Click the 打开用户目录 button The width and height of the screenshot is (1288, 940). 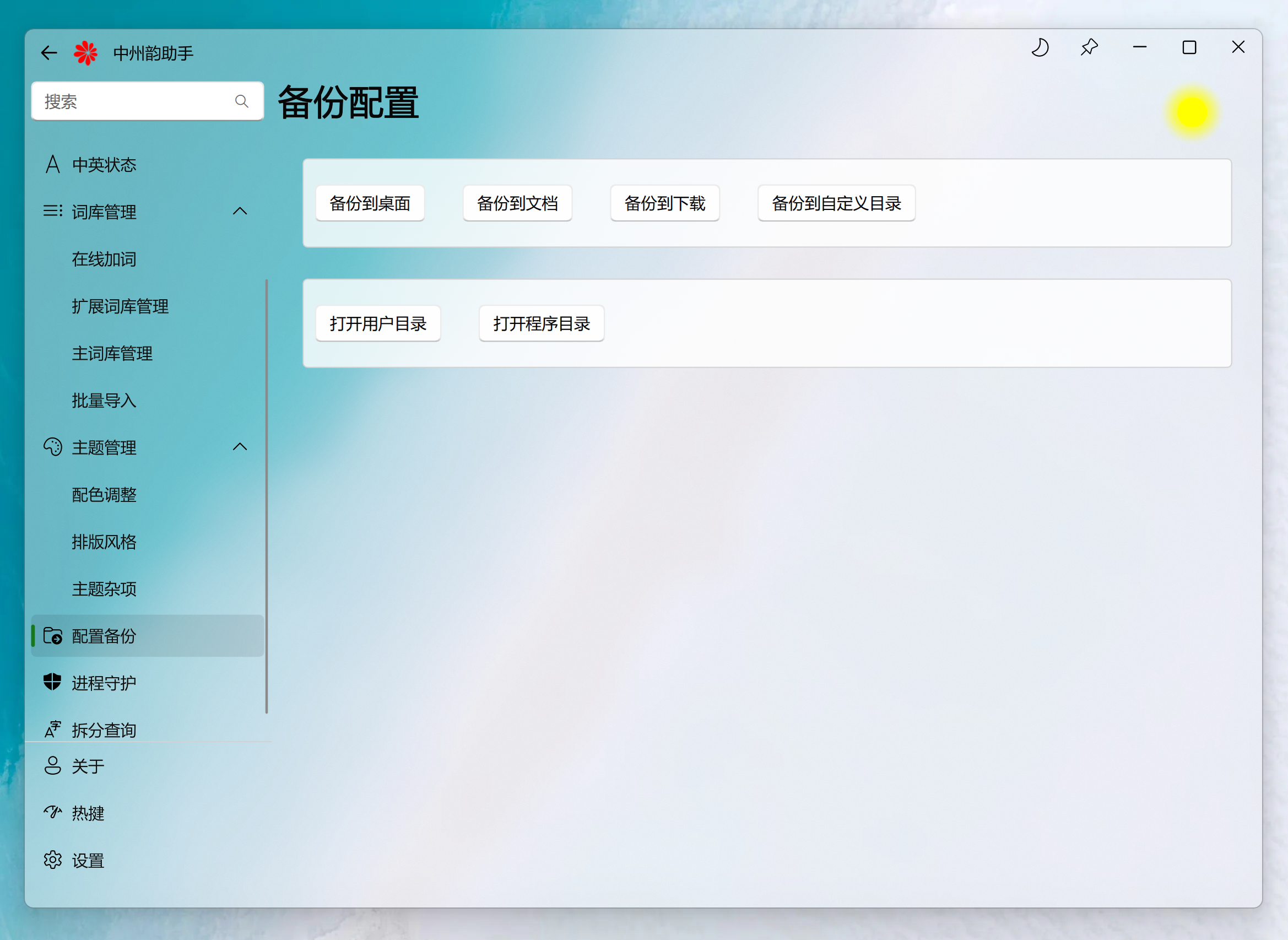(378, 323)
